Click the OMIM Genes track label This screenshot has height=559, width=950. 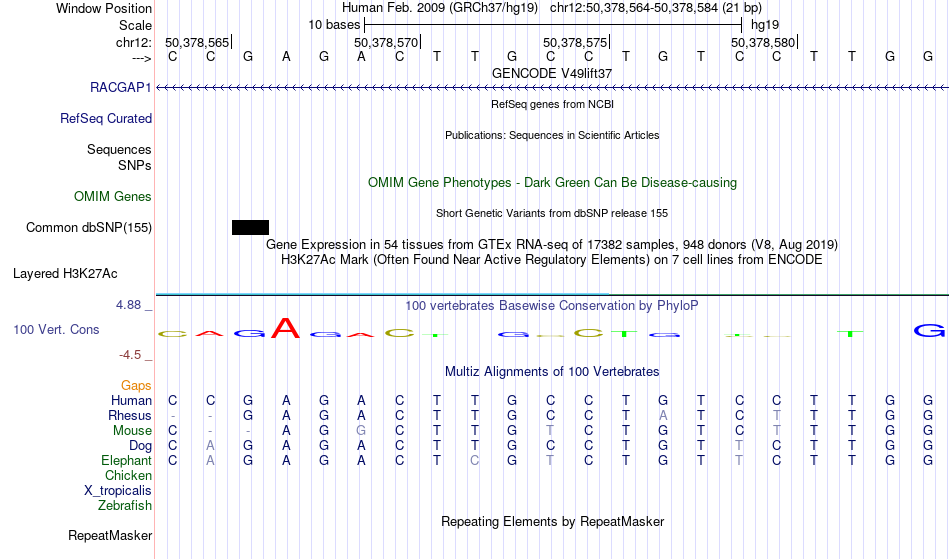(113, 196)
